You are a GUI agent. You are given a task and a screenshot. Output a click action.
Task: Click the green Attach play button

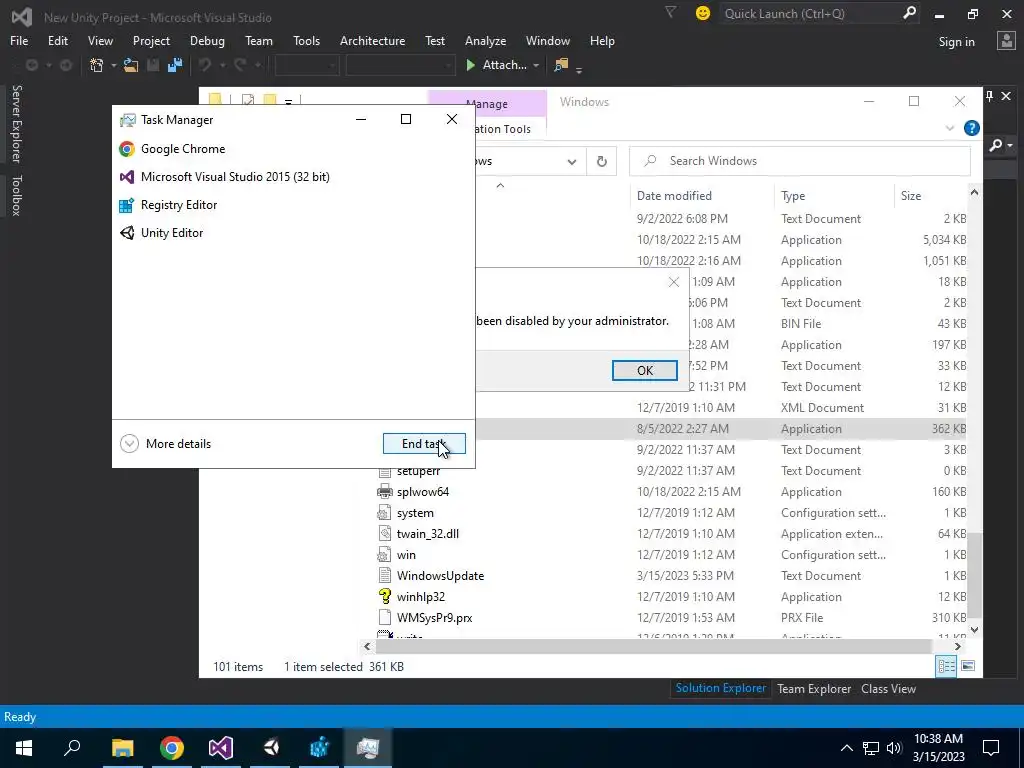click(470, 65)
